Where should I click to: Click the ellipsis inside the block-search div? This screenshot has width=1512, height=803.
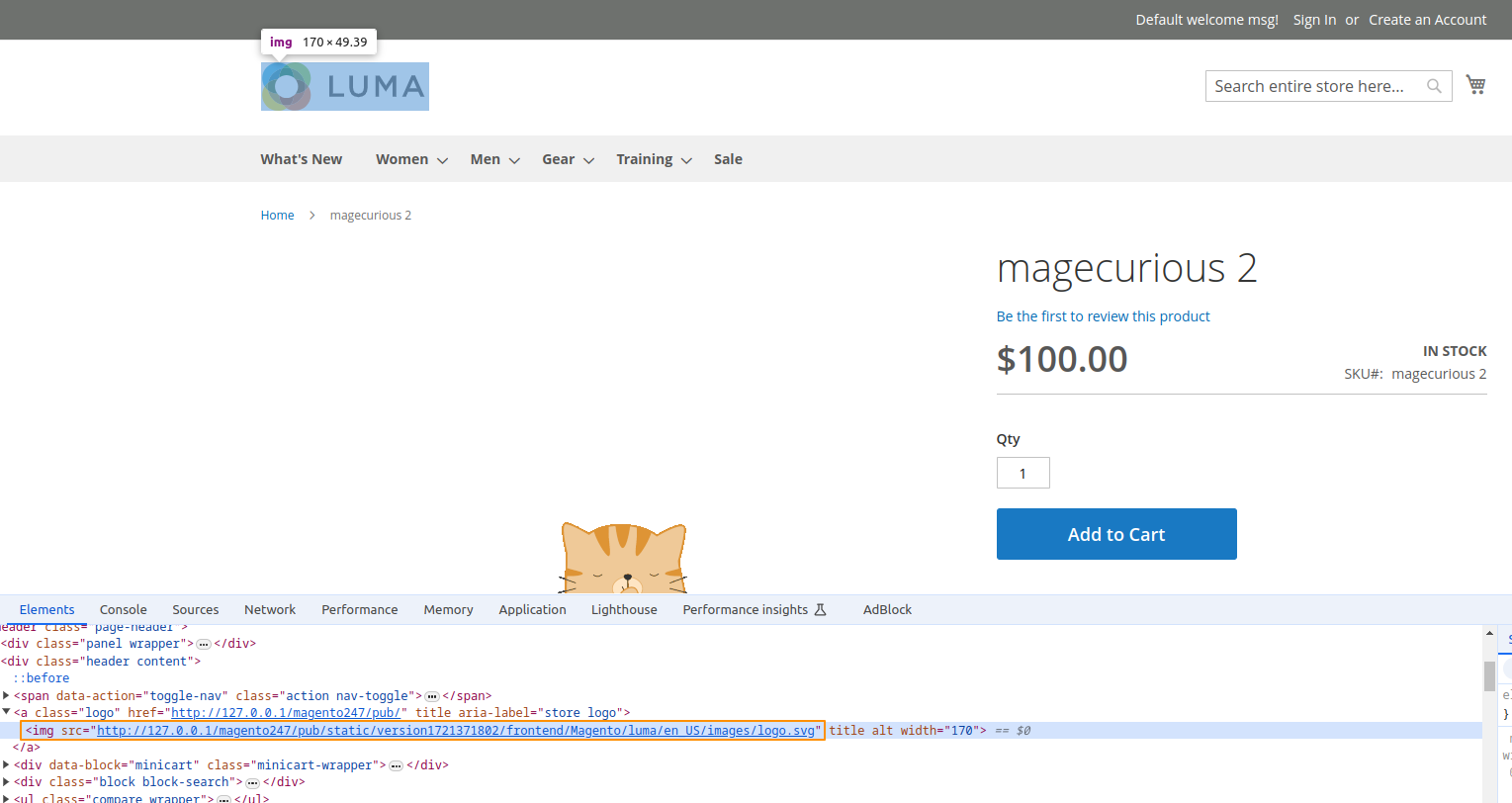251,781
